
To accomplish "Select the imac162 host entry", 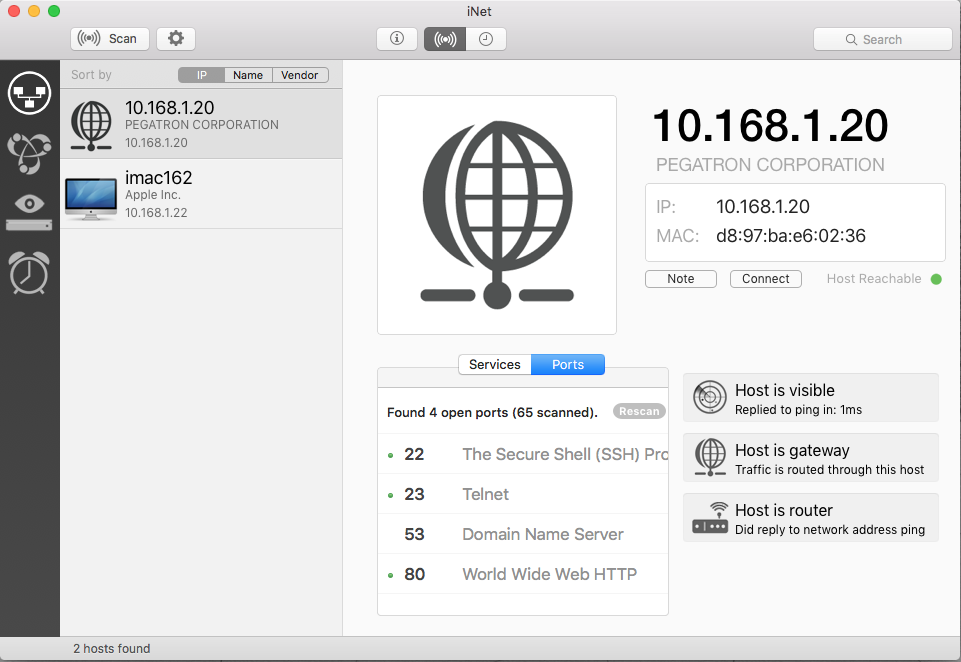I will click(201, 194).
